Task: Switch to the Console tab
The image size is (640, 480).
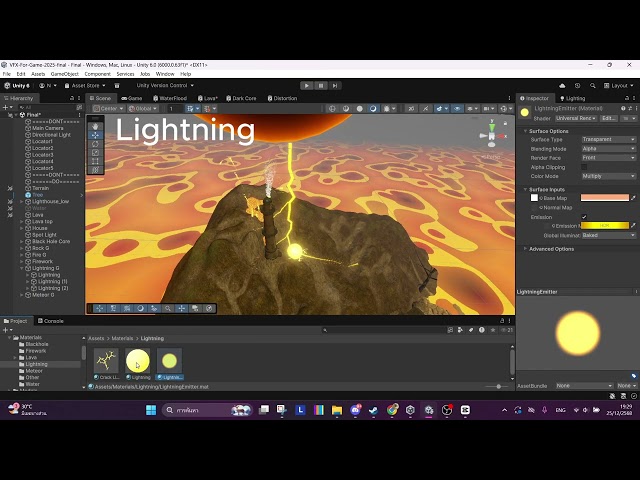Action: [x=51, y=321]
